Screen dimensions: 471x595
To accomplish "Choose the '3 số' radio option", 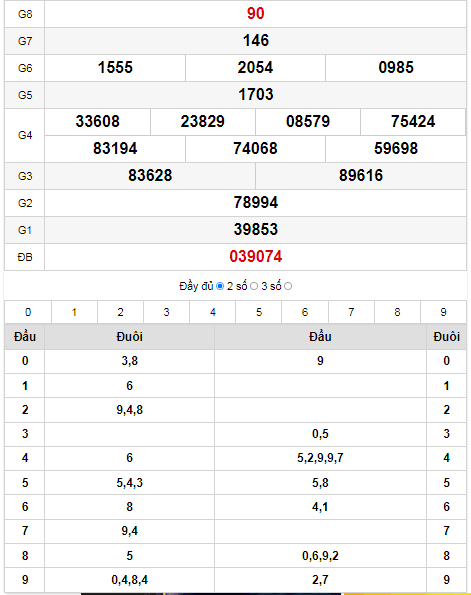I will pos(288,286).
